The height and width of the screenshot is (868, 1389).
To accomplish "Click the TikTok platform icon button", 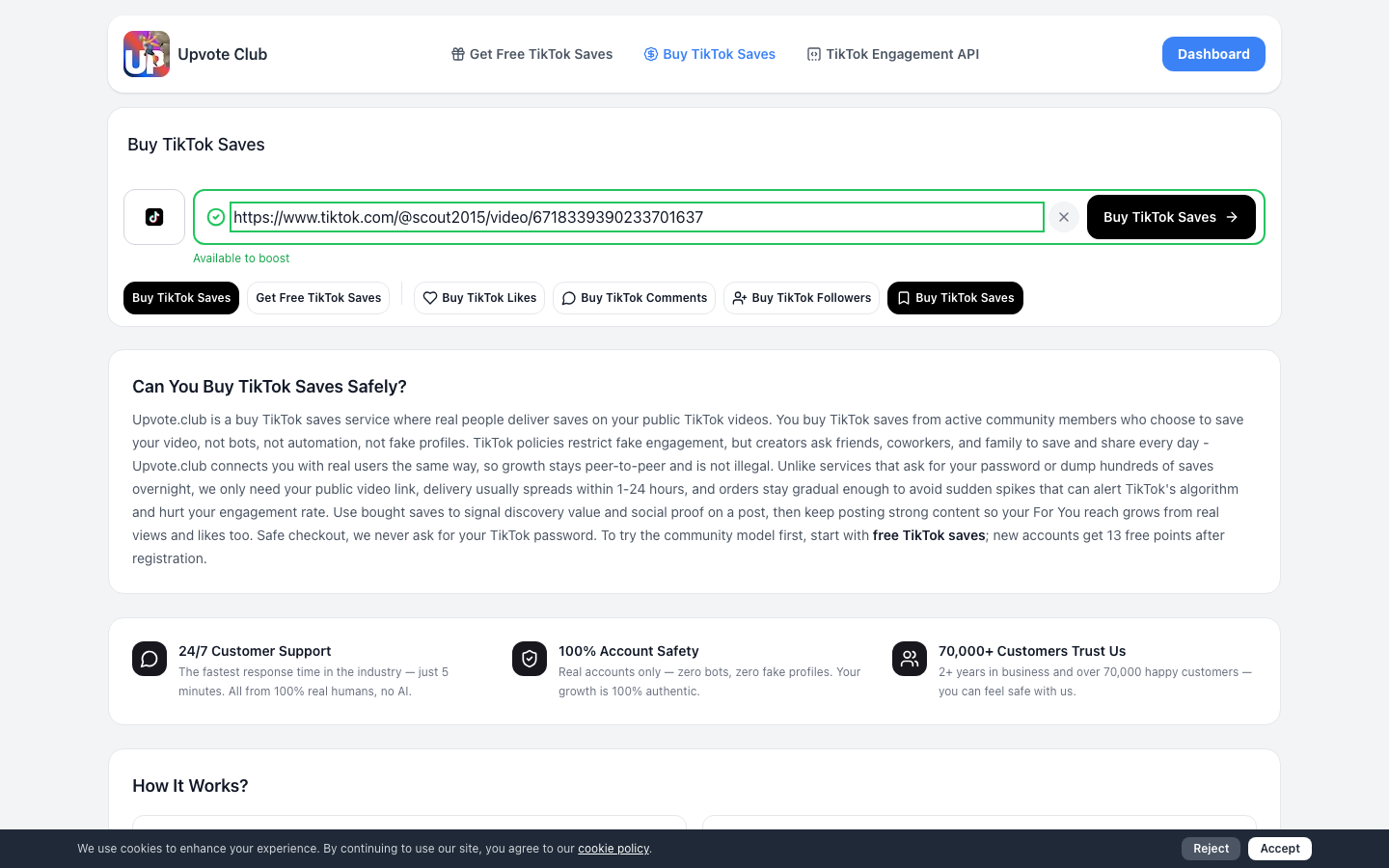I will (x=154, y=217).
